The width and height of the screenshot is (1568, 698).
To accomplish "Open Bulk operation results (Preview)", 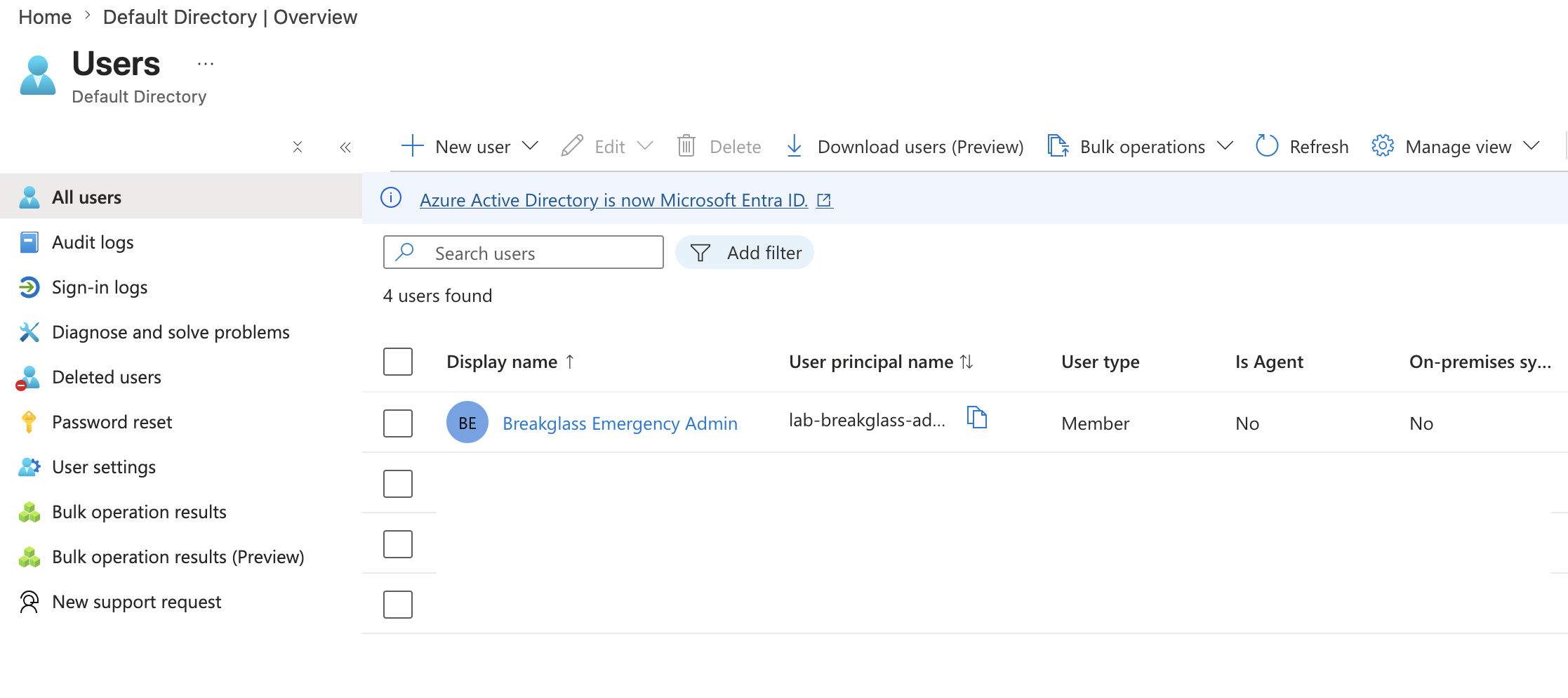I will click(x=181, y=557).
